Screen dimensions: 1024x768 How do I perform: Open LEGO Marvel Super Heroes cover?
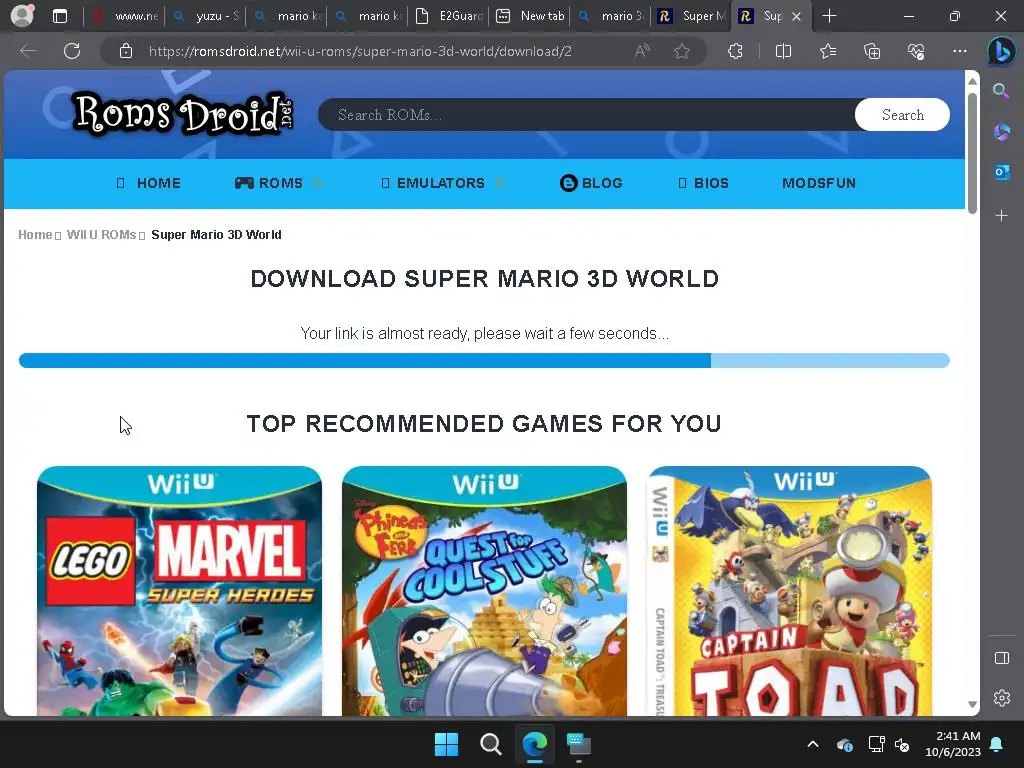point(180,591)
